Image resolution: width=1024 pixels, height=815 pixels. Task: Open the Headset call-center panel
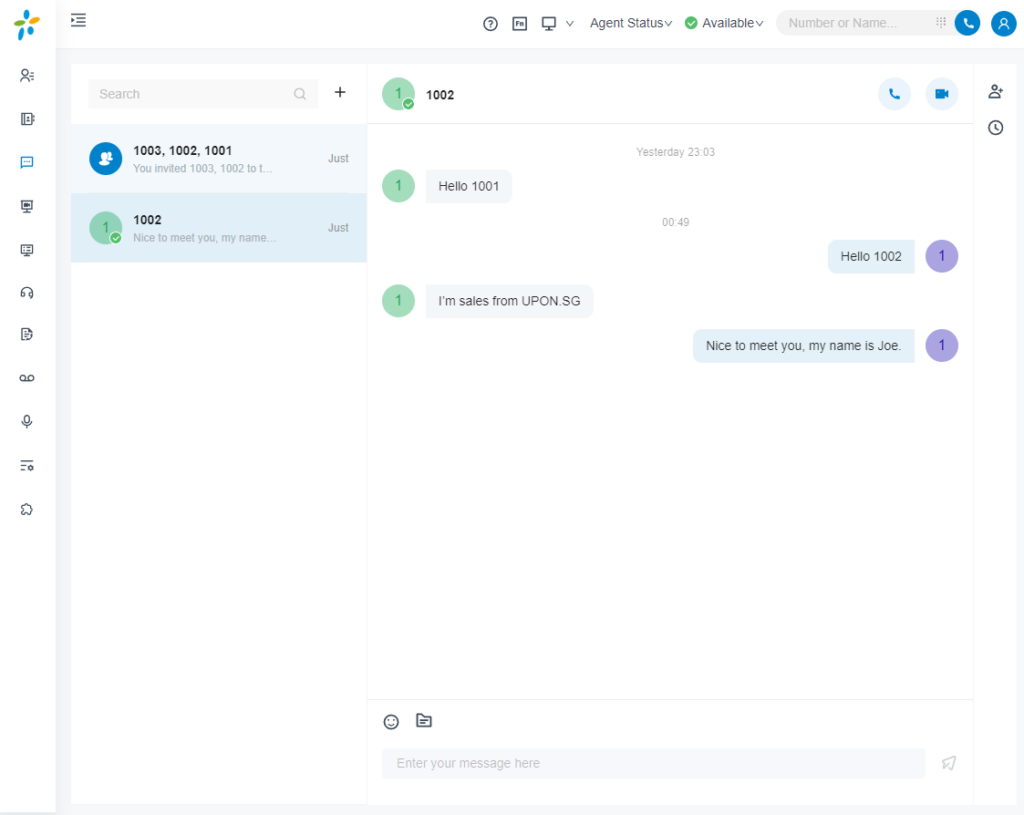click(x=26, y=292)
